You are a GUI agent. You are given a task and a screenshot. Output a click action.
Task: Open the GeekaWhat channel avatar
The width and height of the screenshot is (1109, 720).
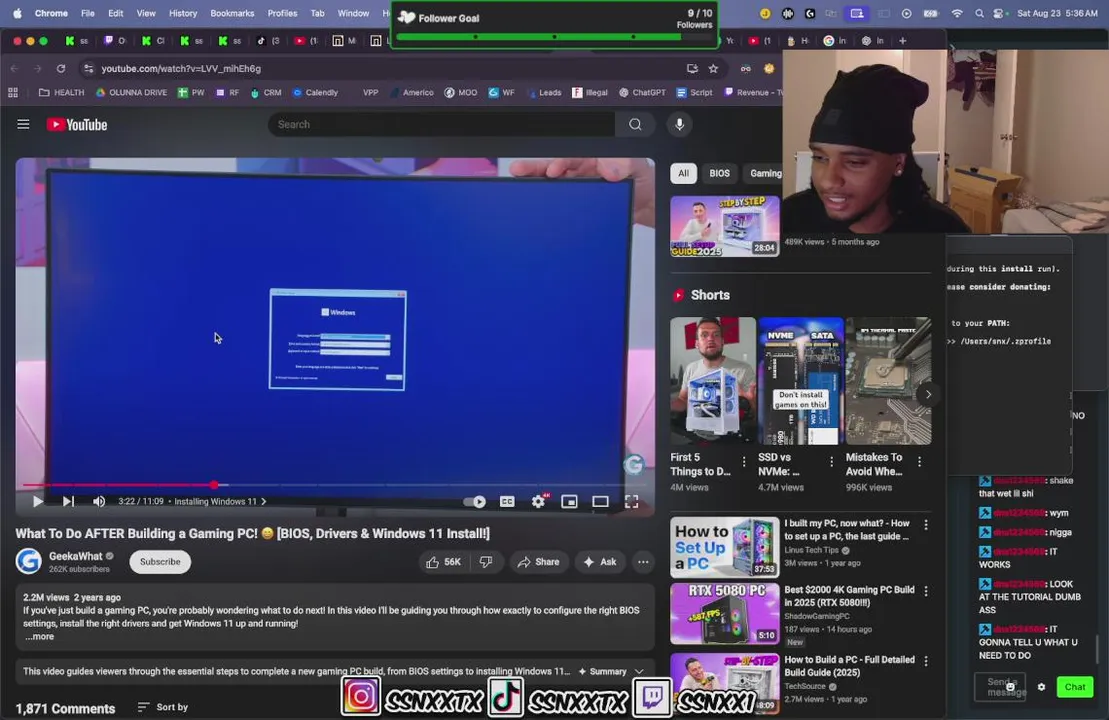28,562
